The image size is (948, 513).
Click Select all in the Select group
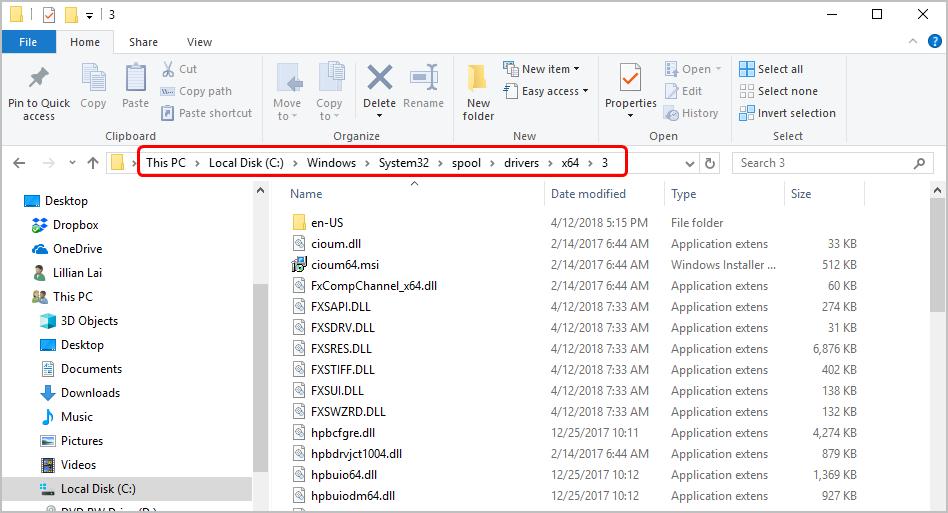pyautogui.click(x=771, y=69)
